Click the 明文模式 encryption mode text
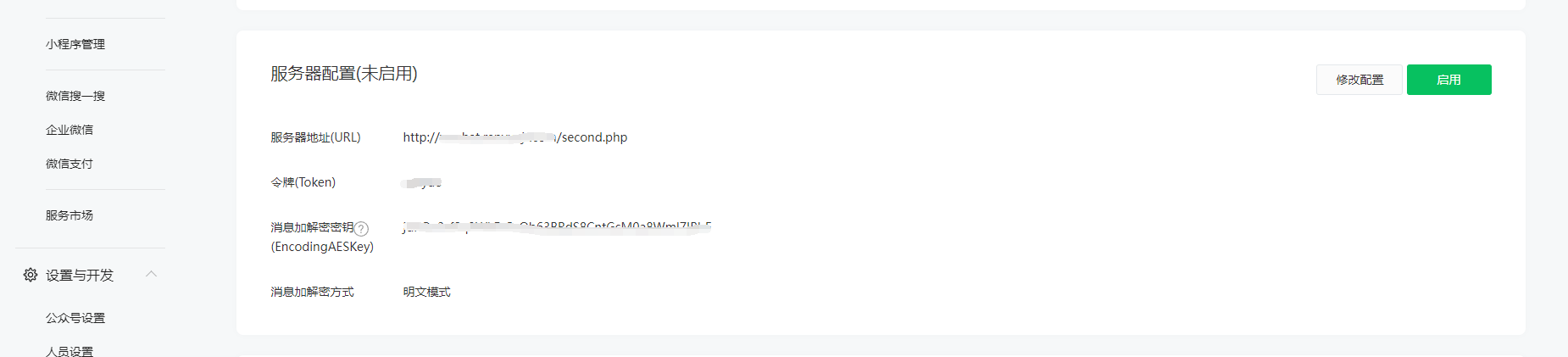The height and width of the screenshot is (357, 1568). [x=427, y=292]
